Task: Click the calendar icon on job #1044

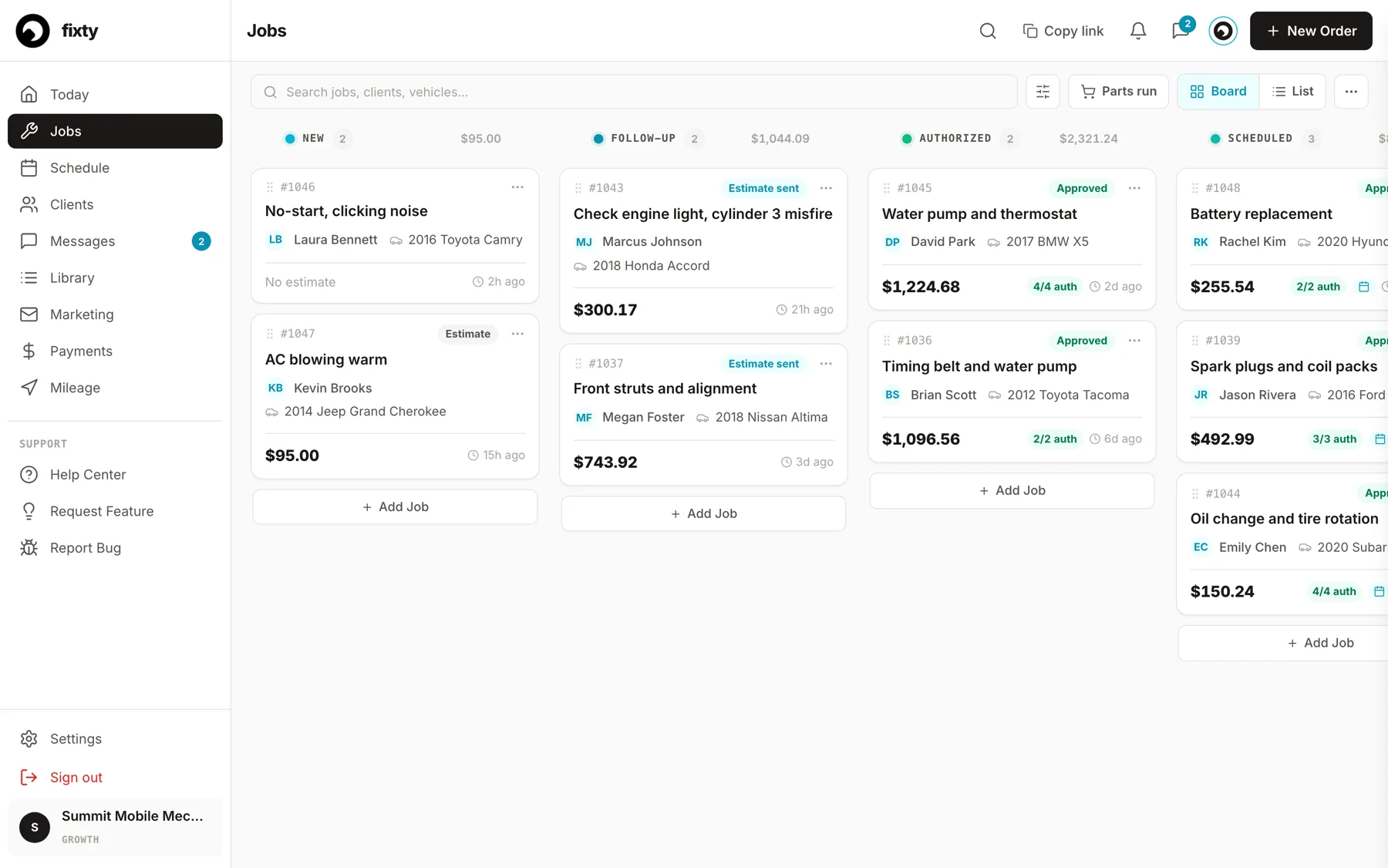Action: 1380,591
